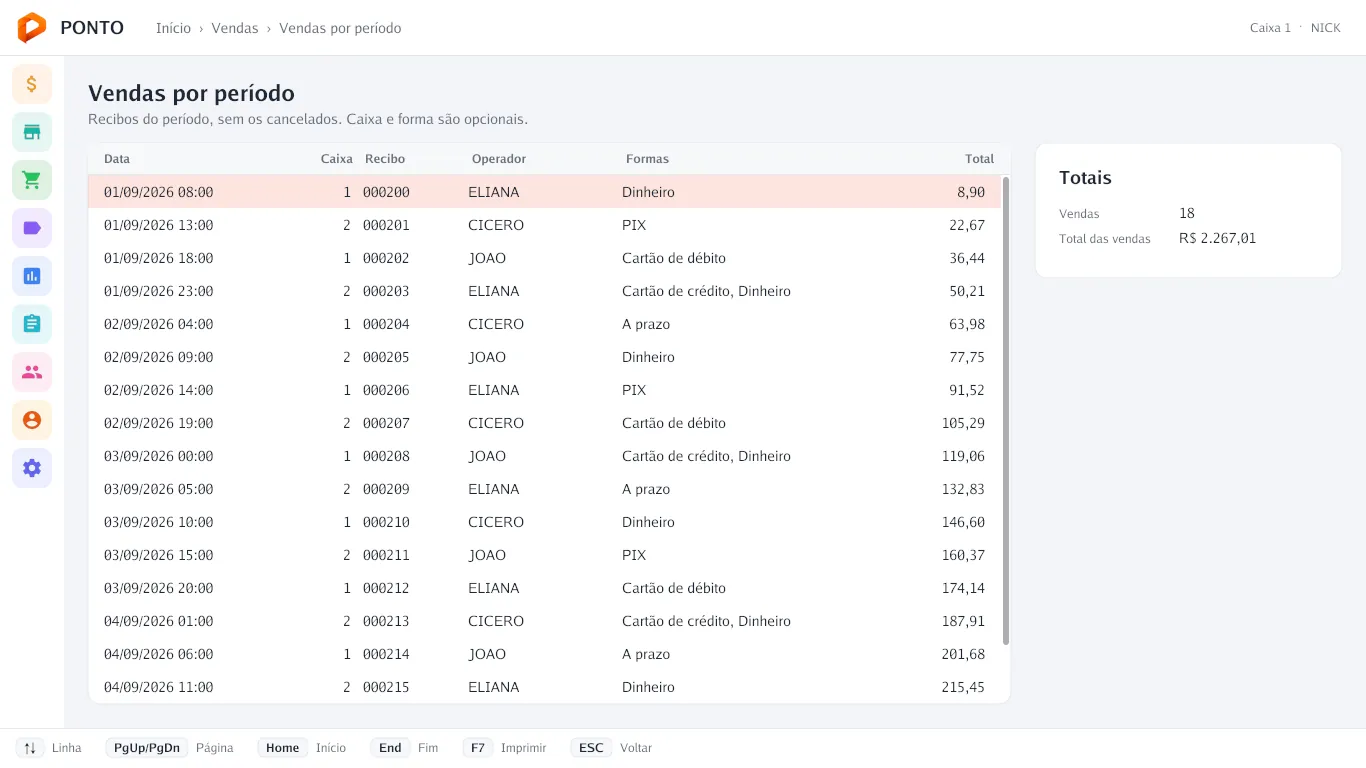The height and width of the screenshot is (768, 1366).
Task: Open the teal clipboard icon
Action: click(32, 324)
